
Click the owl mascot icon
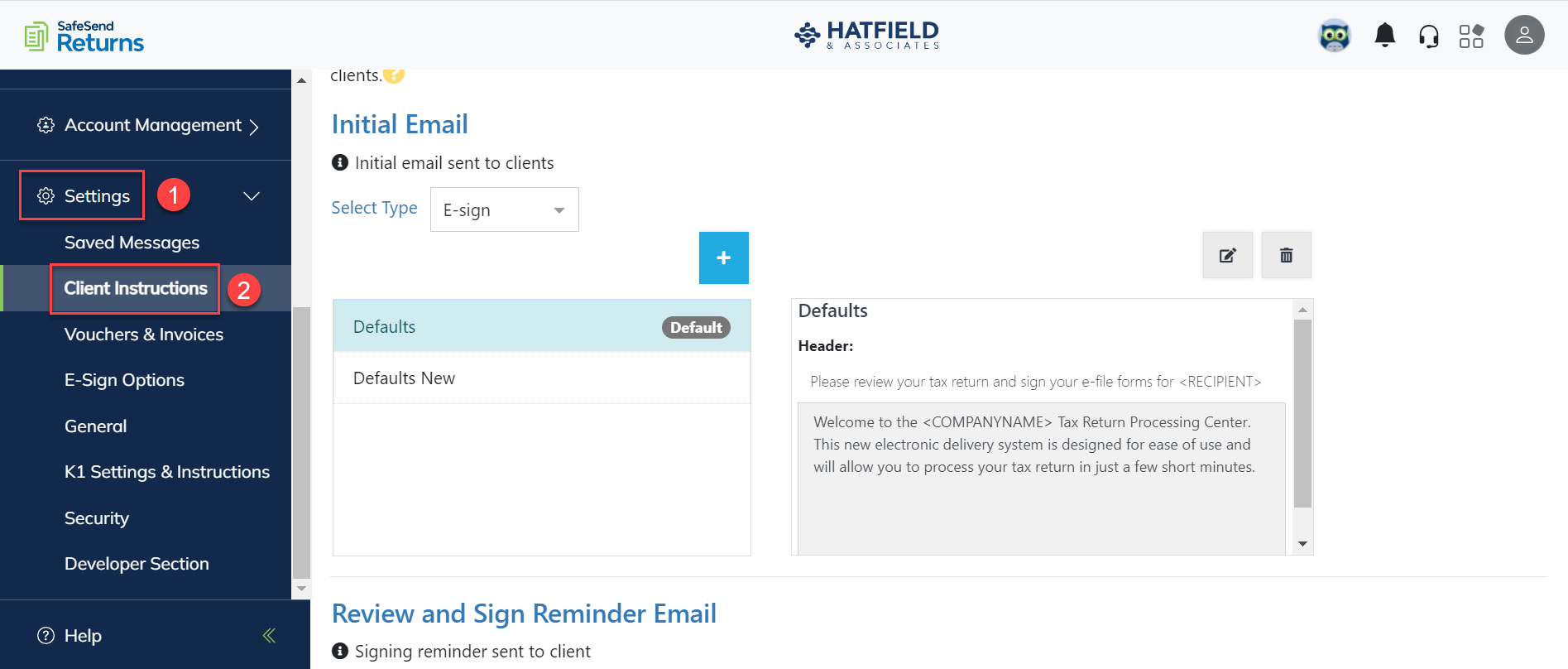(1335, 35)
